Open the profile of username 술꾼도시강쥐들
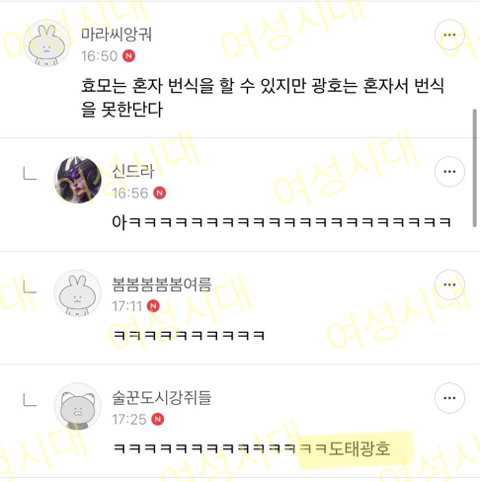480x482 pixels. coord(162,398)
